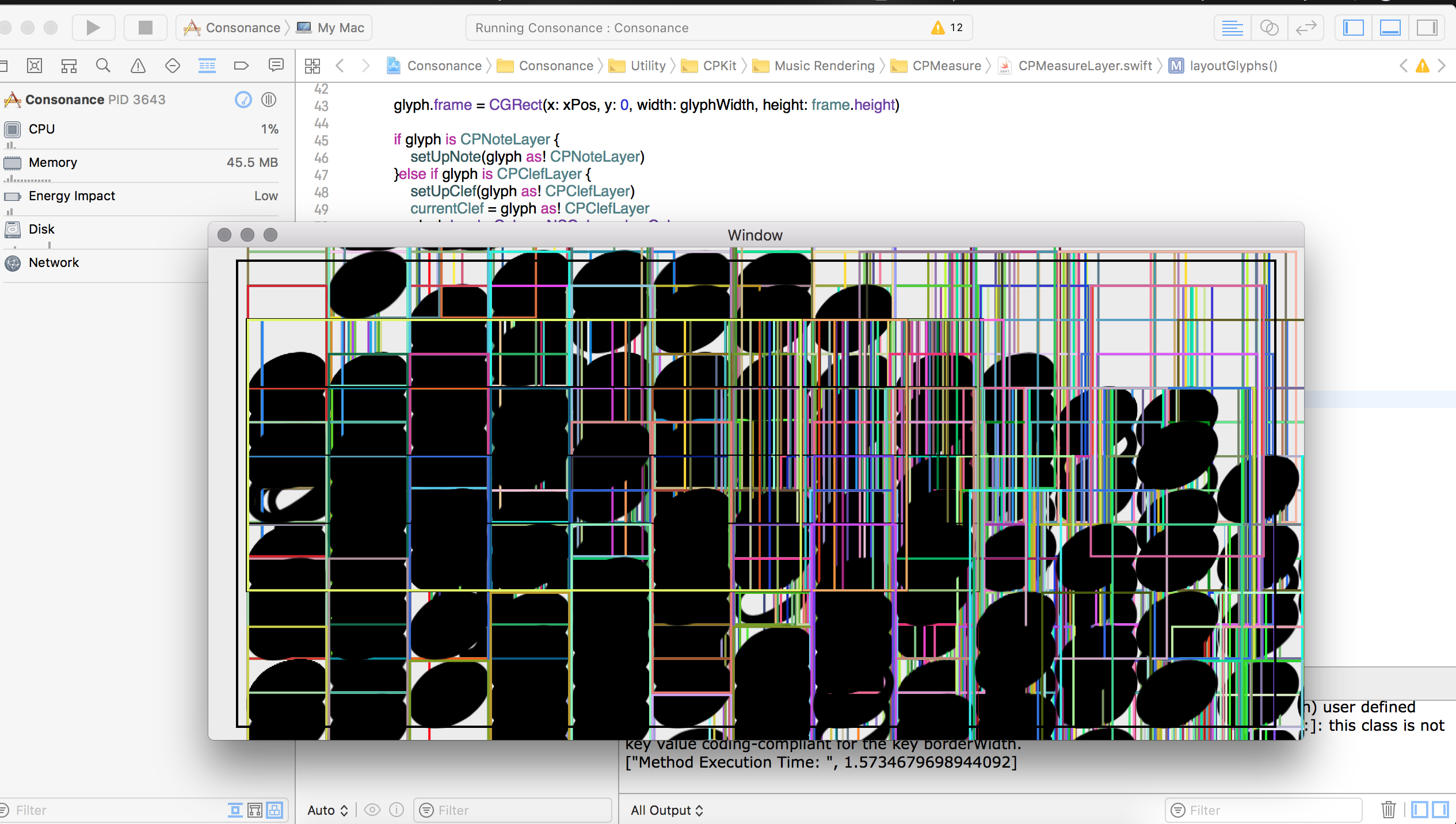Open the All Output dropdown
Screen dimensions: 1456x824
pos(667,810)
